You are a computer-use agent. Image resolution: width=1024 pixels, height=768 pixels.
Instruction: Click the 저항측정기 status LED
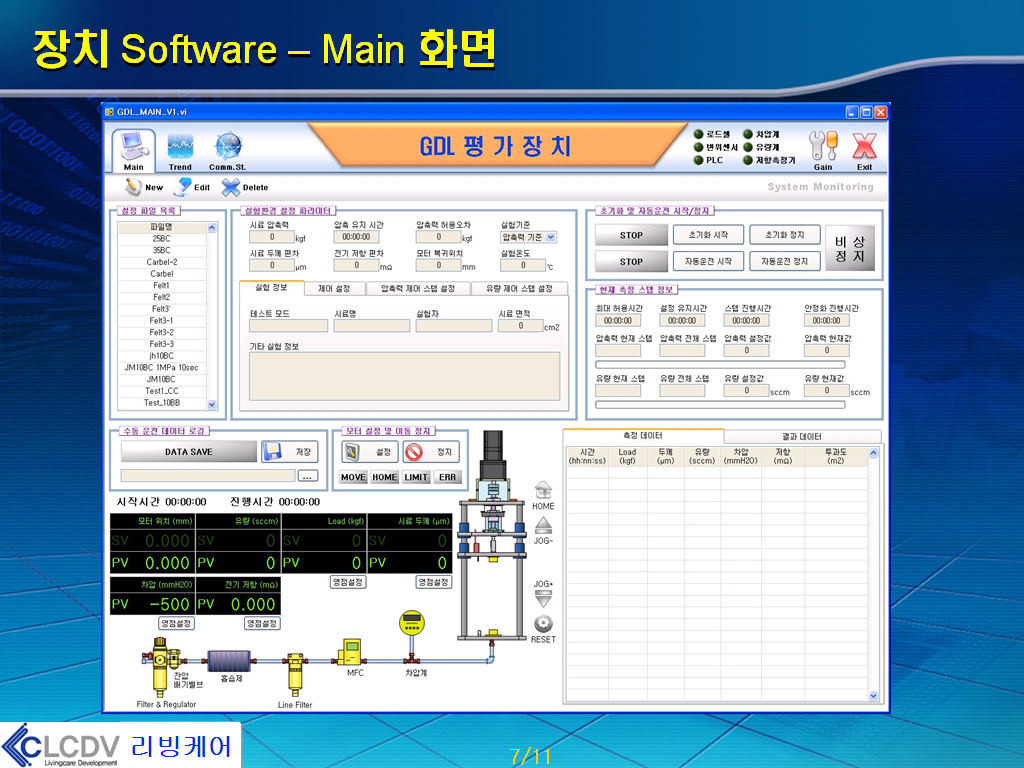[748, 160]
